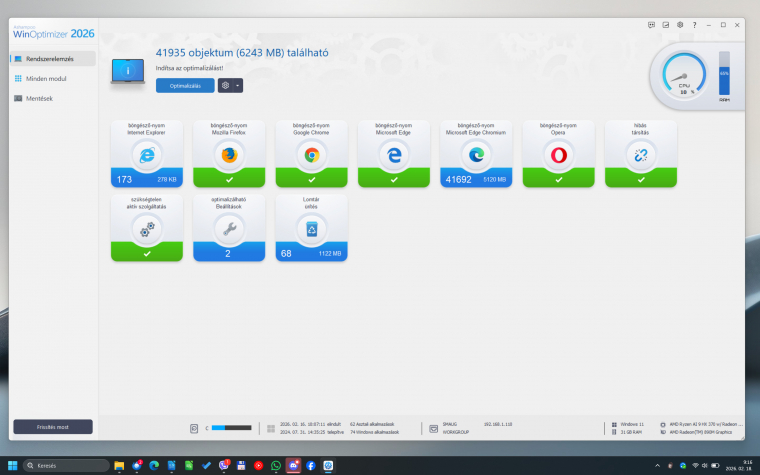The image size is (760, 475).
Task: Open the unnecessary services gears tile
Action: (x=148, y=228)
